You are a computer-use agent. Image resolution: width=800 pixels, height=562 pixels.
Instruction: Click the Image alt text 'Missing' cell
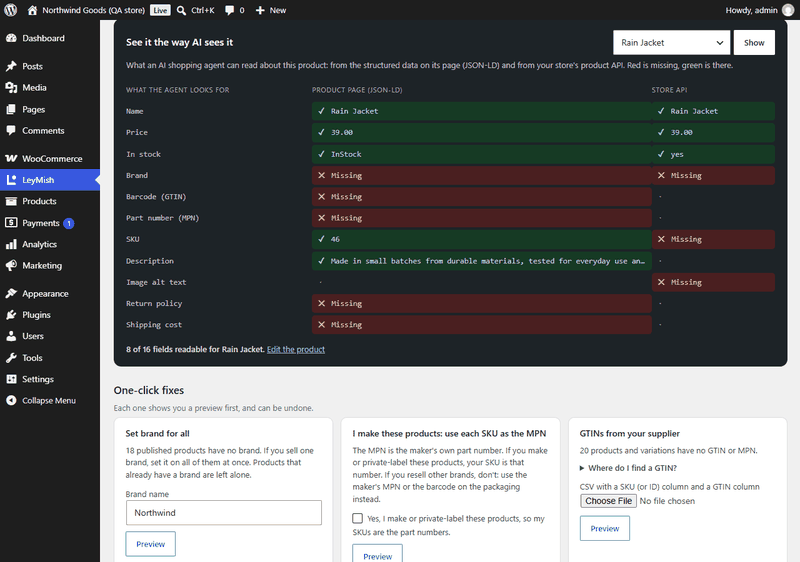[x=713, y=282]
